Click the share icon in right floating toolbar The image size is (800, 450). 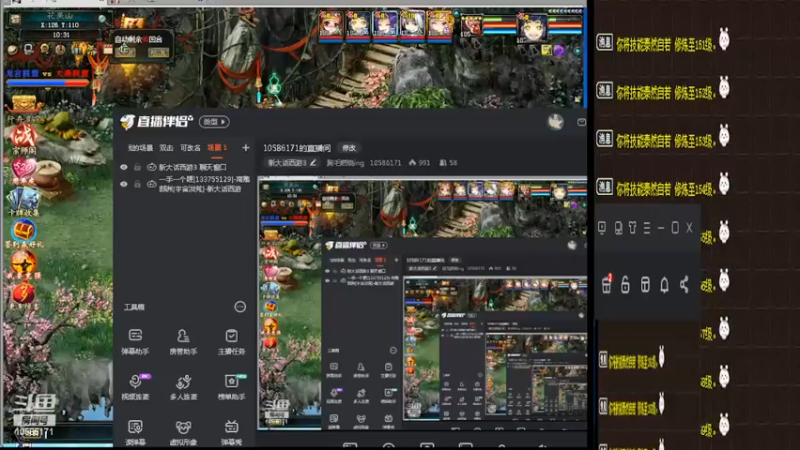click(x=684, y=285)
